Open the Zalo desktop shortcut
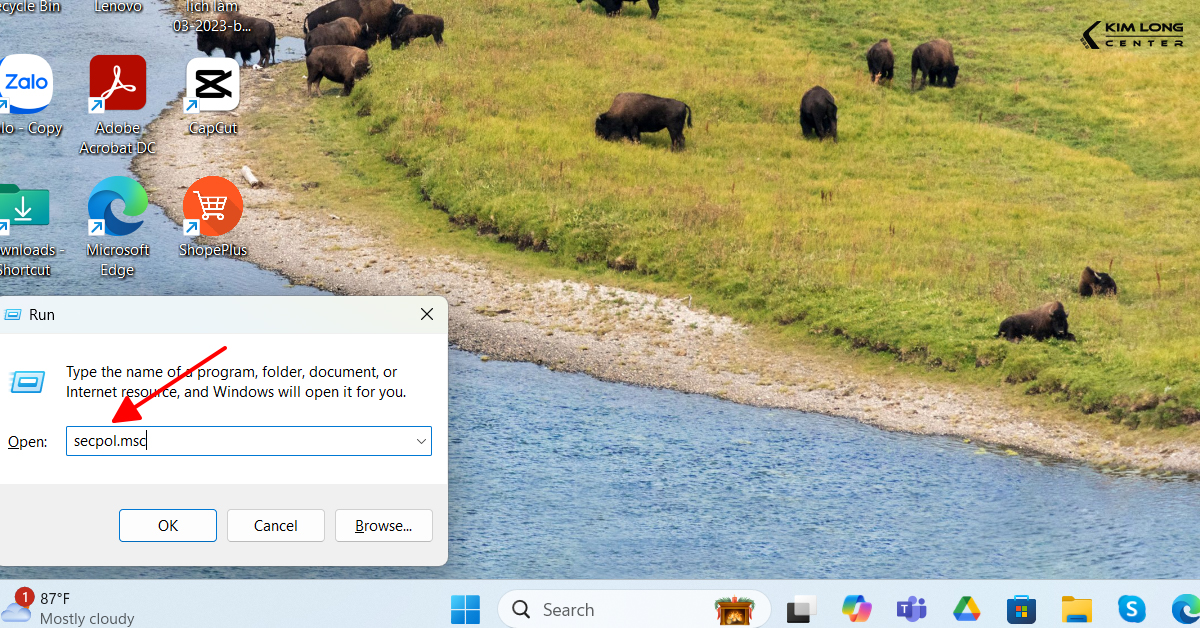Screen dimensions: 1200x628 24,85
